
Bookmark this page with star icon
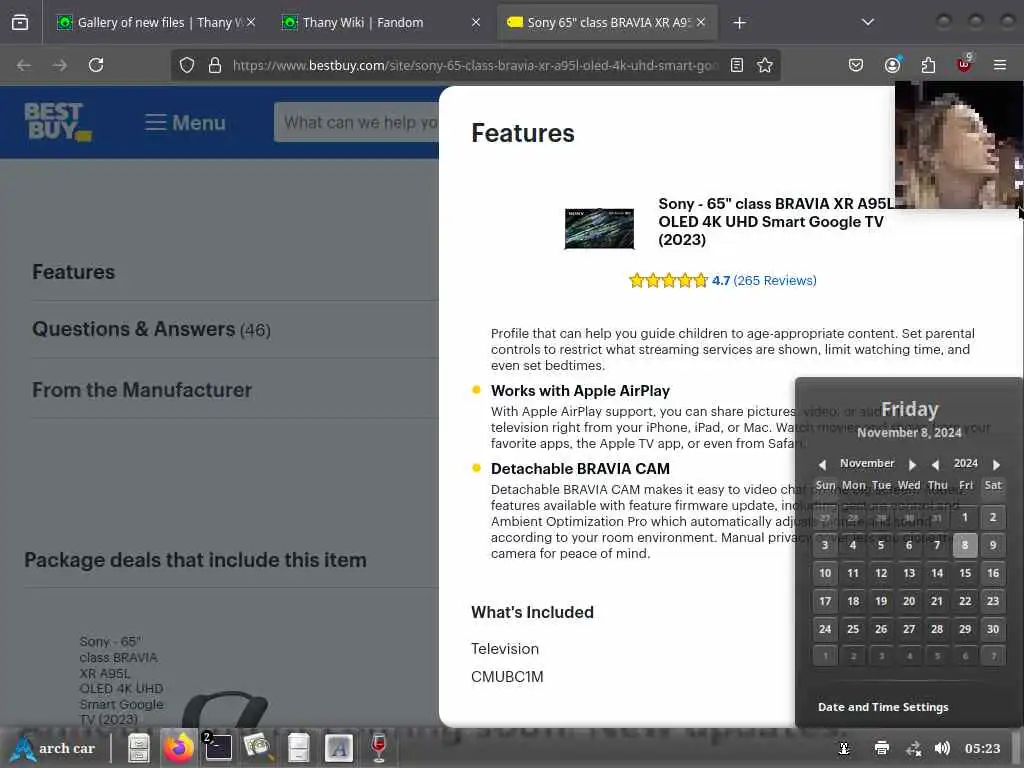coord(765,65)
